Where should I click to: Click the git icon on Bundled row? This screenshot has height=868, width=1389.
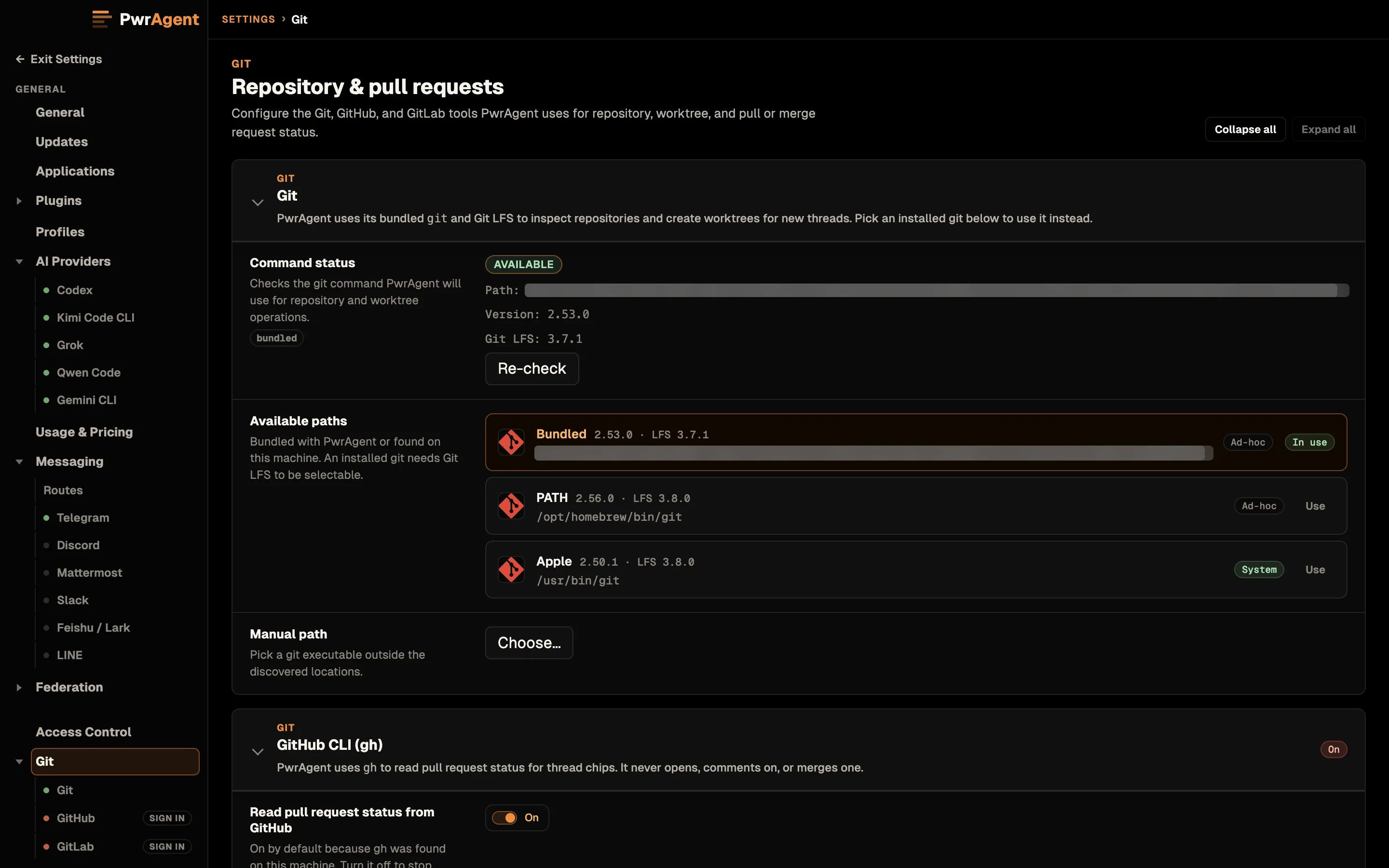click(511, 442)
